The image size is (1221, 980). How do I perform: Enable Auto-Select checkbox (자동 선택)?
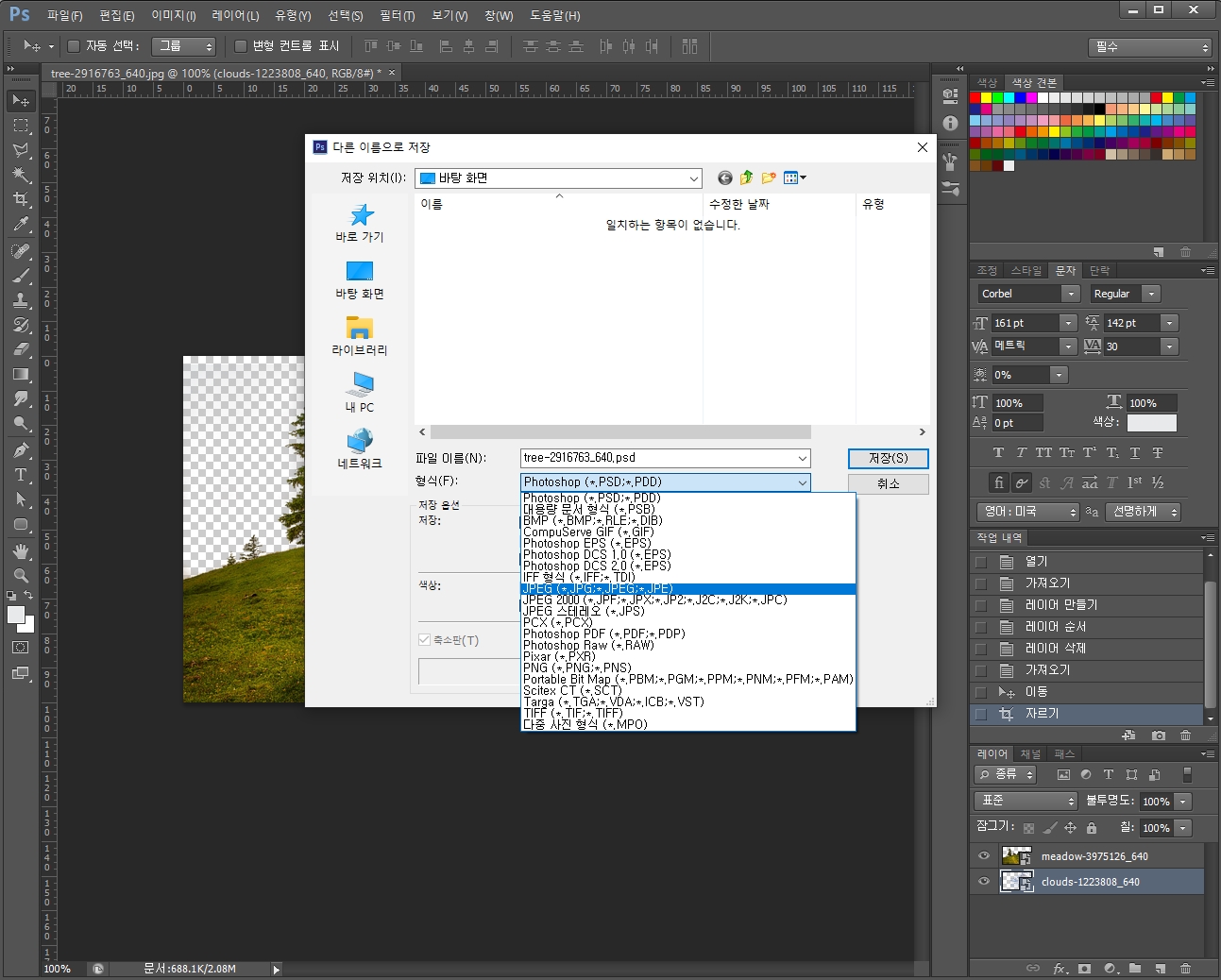pyautogui.click(x=74, y=46)
